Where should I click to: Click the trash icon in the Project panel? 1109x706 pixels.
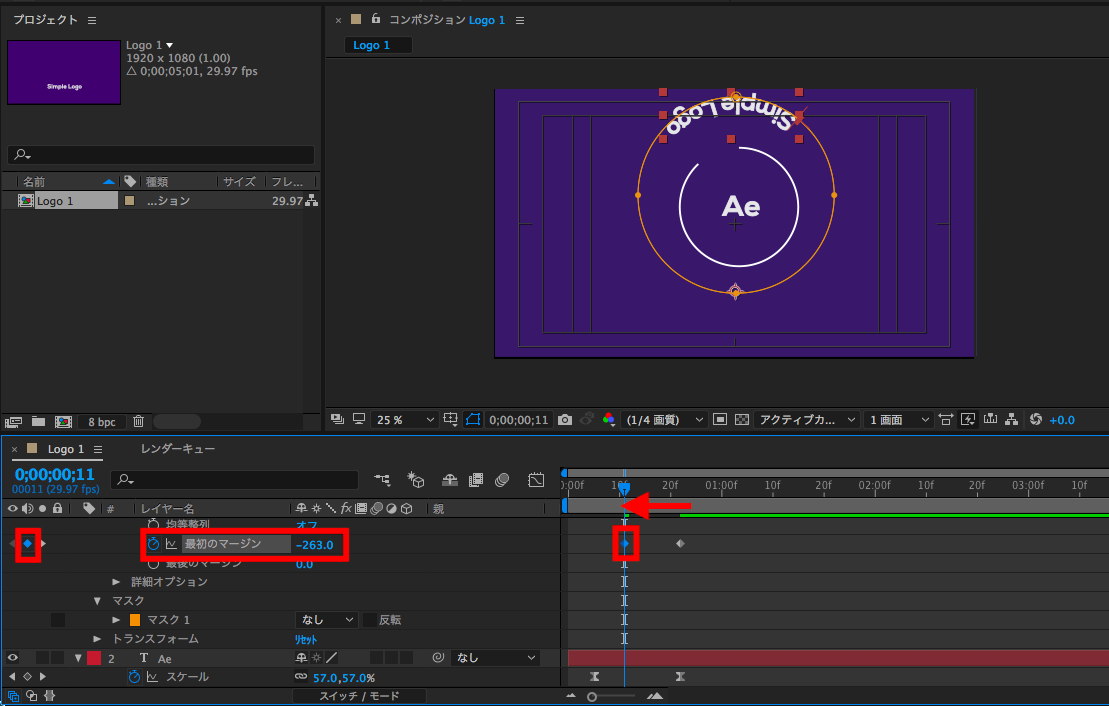pyautogui.click(x=139, y=422)
